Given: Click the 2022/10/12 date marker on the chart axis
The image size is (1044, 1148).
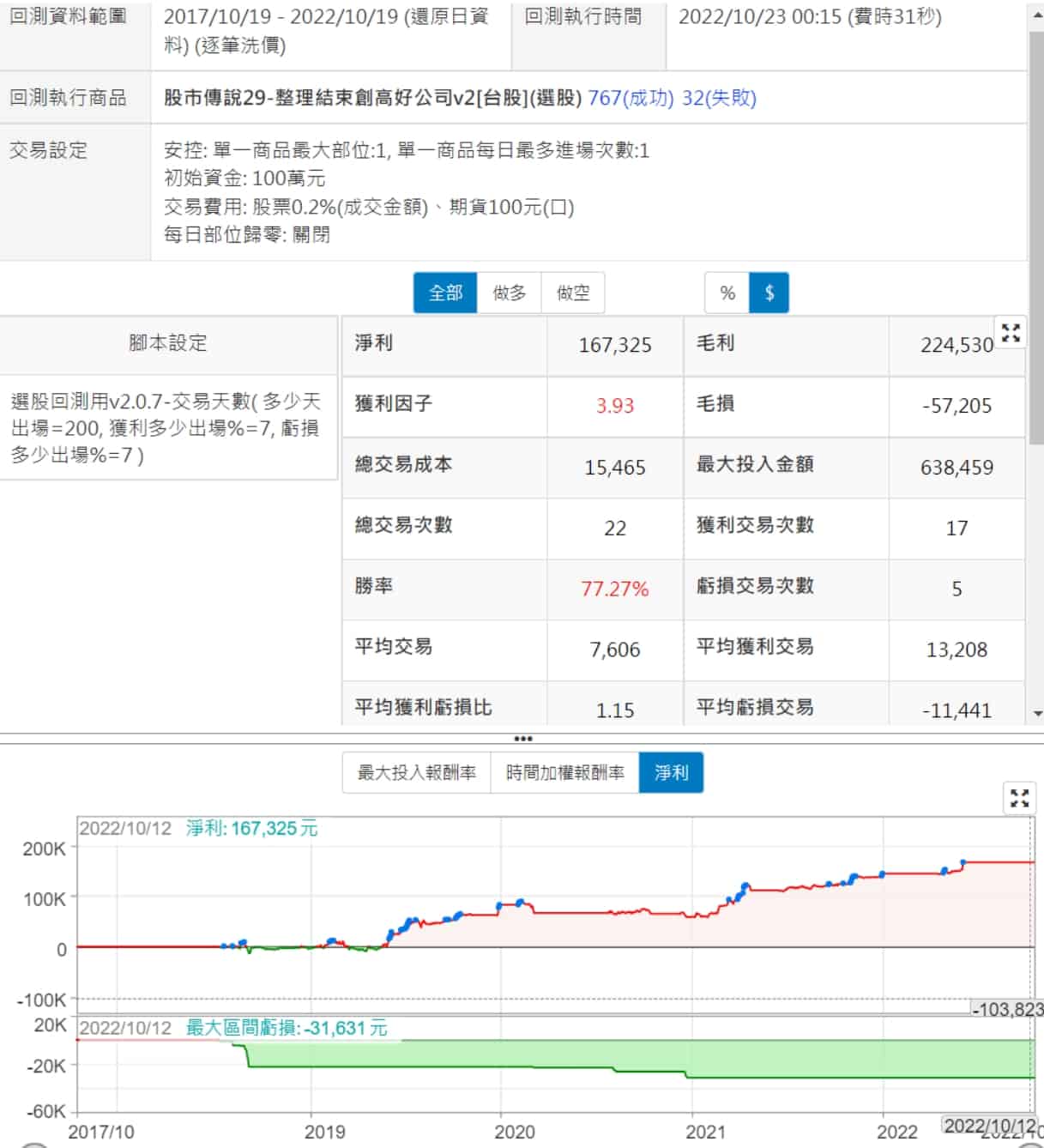Looking at the screenshot, I should 990,1126.
